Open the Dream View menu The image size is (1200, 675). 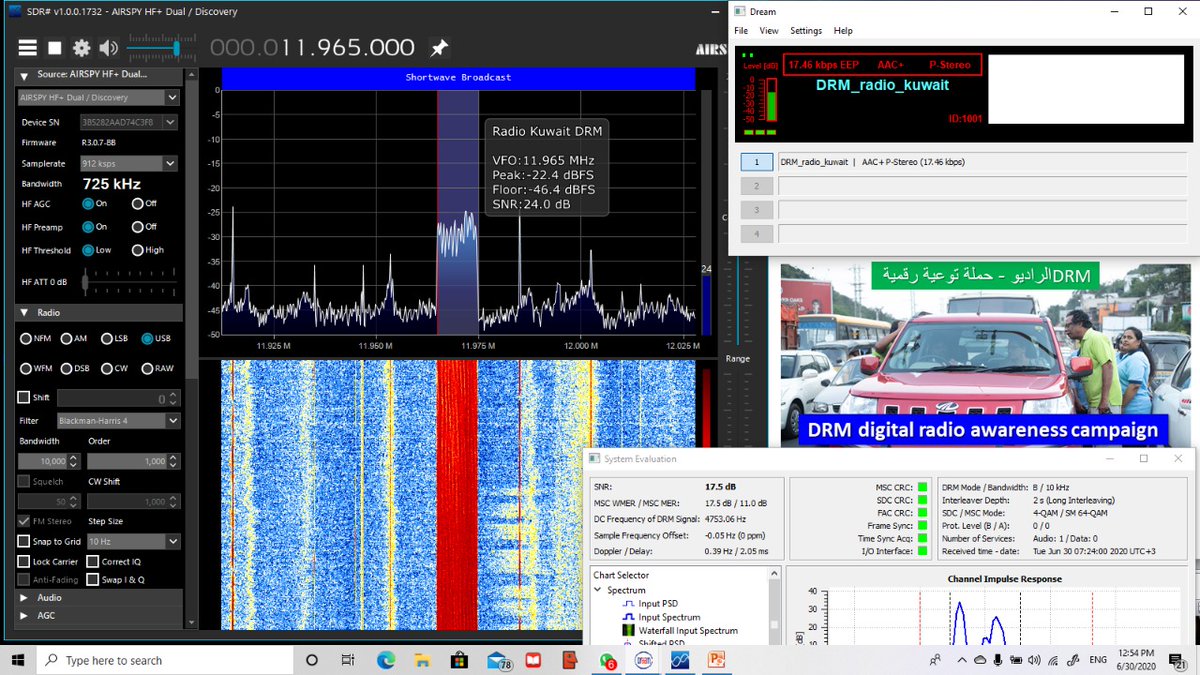click(769, 31)
